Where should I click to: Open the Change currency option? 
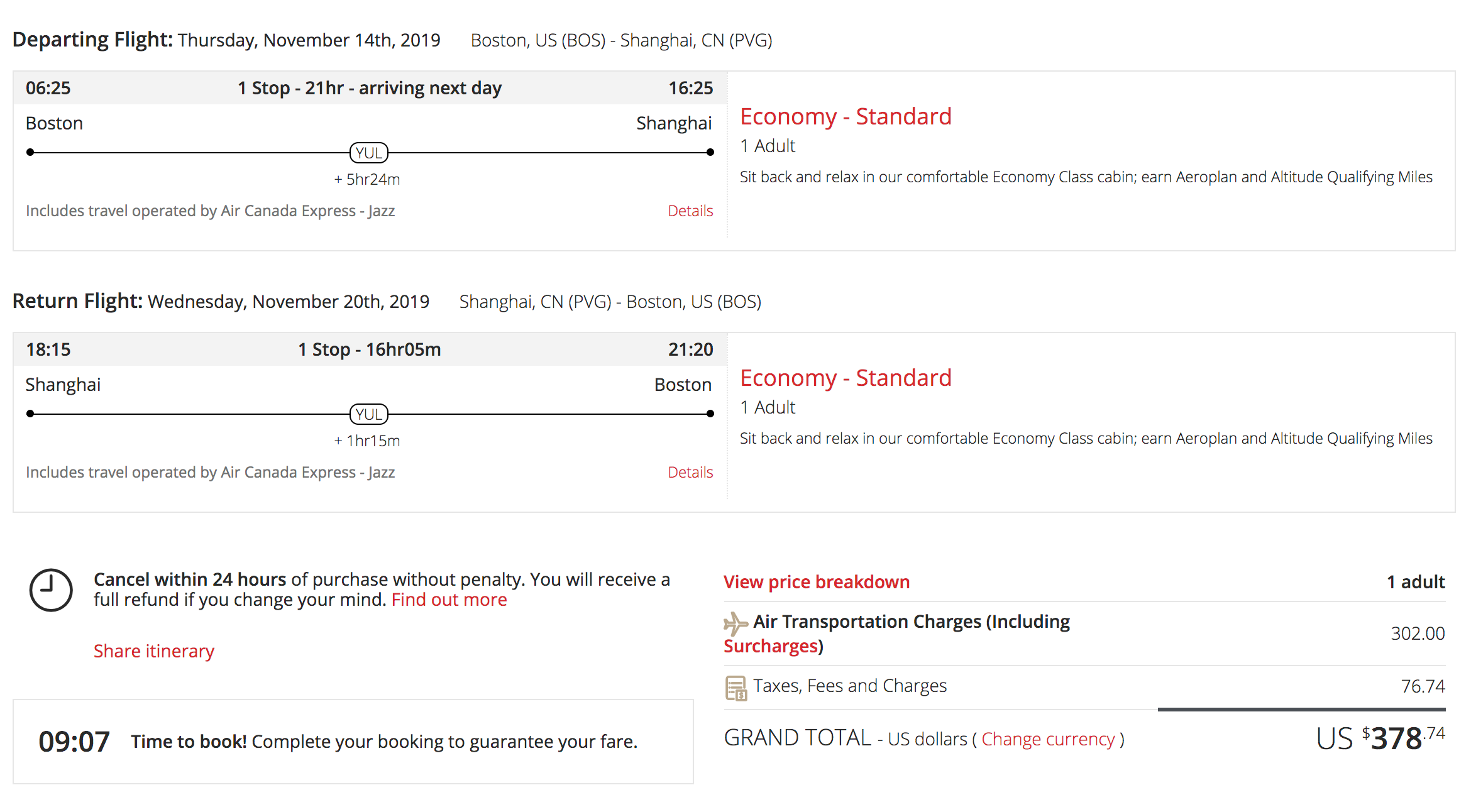pyautogui.click(x=1048, y=740)
